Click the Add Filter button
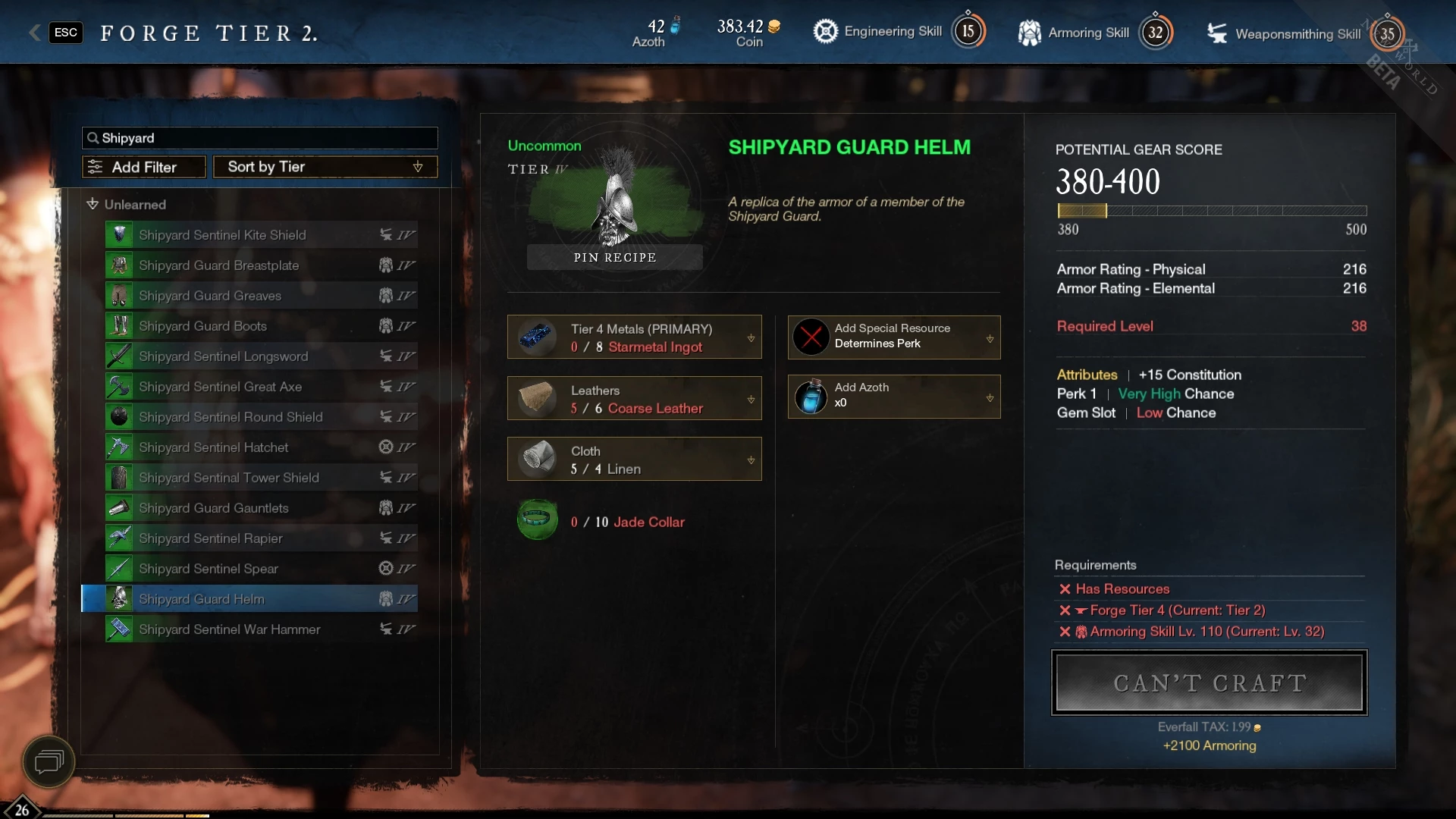This screenshot has height=819, width=1456. coord(144,167)
